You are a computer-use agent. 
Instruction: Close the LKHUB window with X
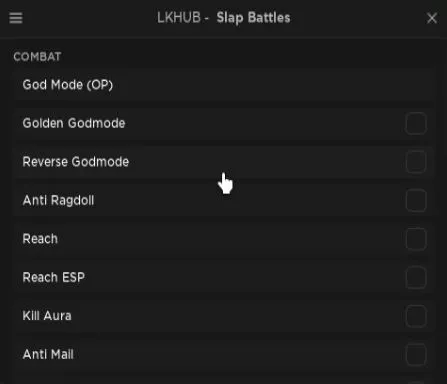432,18
